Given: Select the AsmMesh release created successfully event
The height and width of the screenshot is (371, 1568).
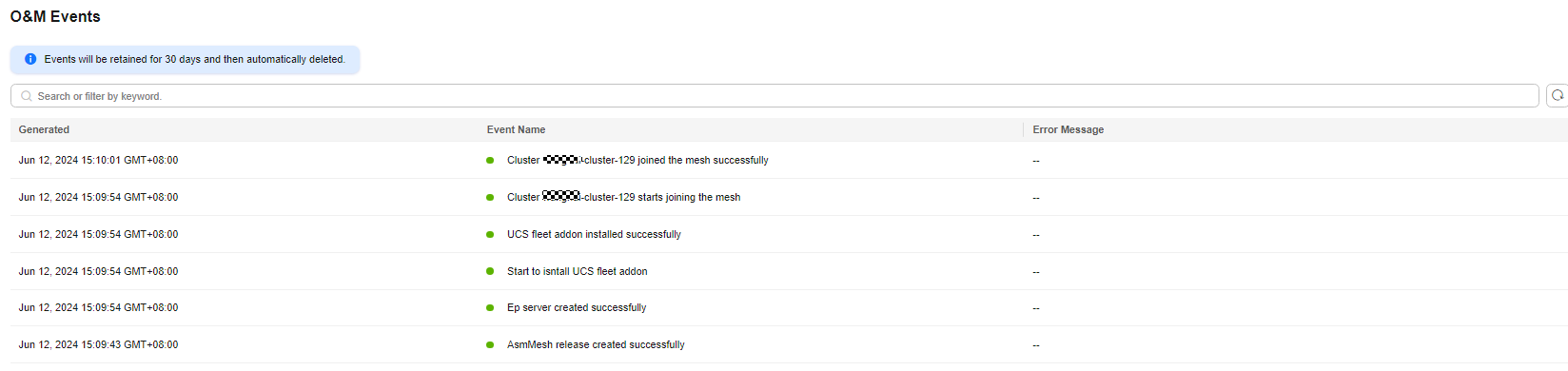Looking at the screenshot, I should point(596,344).
